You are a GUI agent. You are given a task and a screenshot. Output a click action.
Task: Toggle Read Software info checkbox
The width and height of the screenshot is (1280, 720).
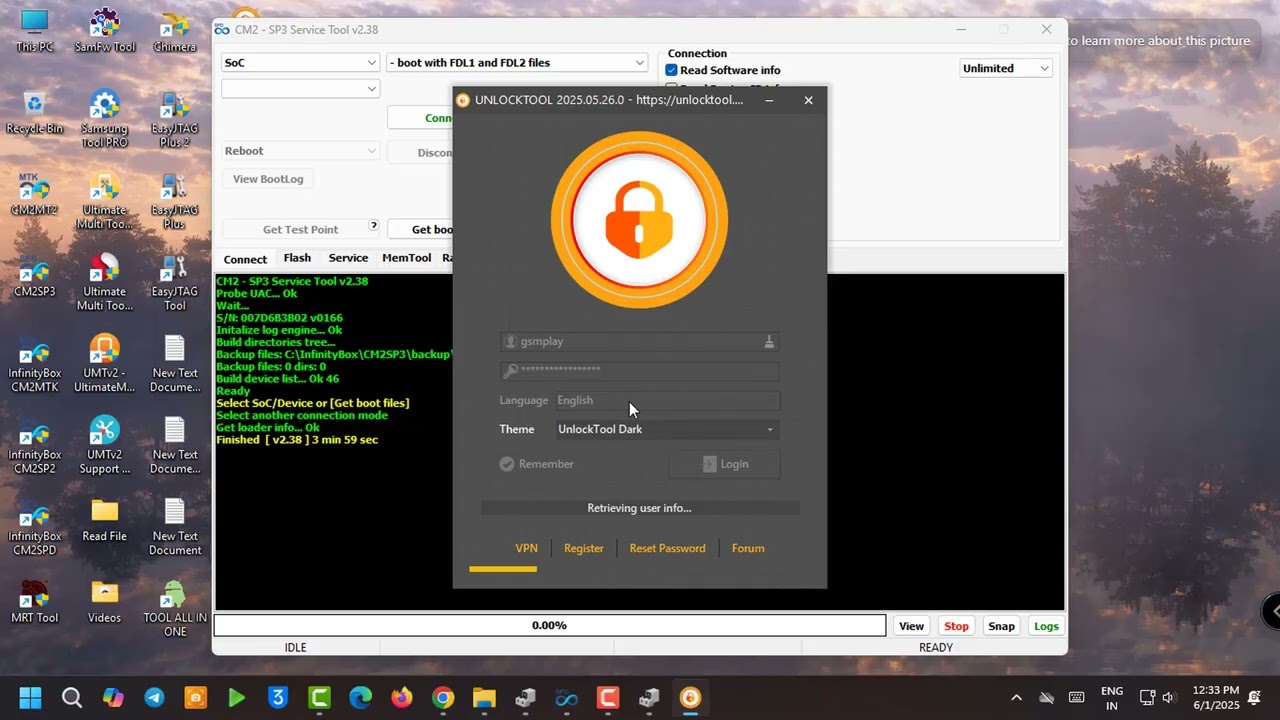(x=672, y=70)
